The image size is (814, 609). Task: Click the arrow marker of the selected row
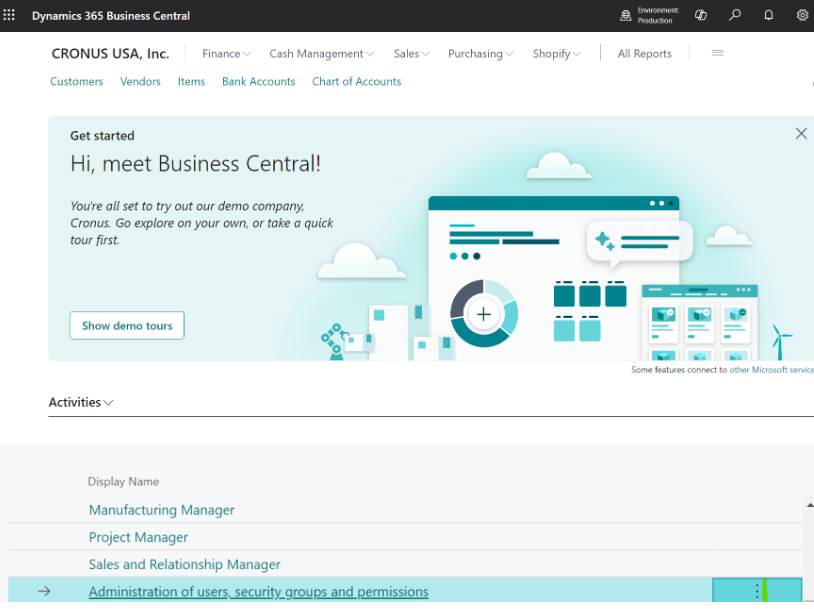coord(44,591)
